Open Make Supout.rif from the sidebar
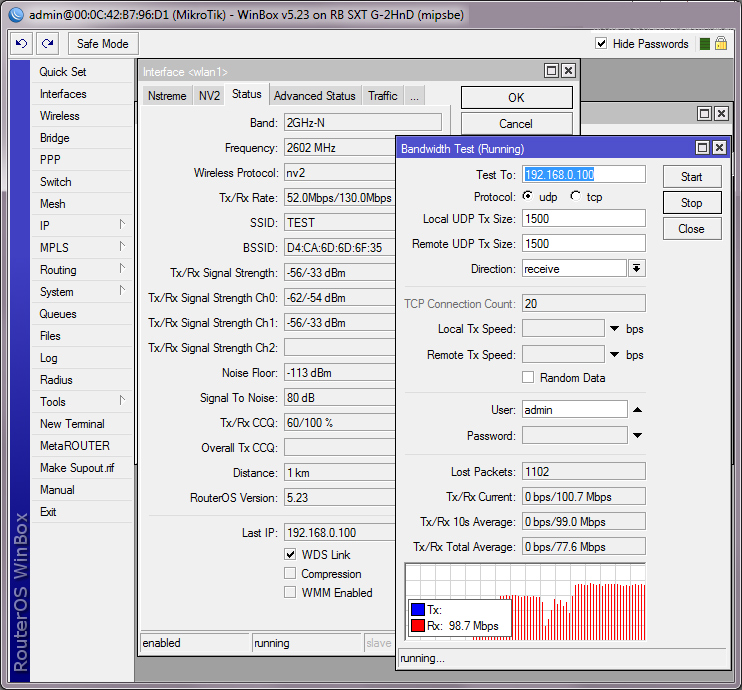 [82, 468]
